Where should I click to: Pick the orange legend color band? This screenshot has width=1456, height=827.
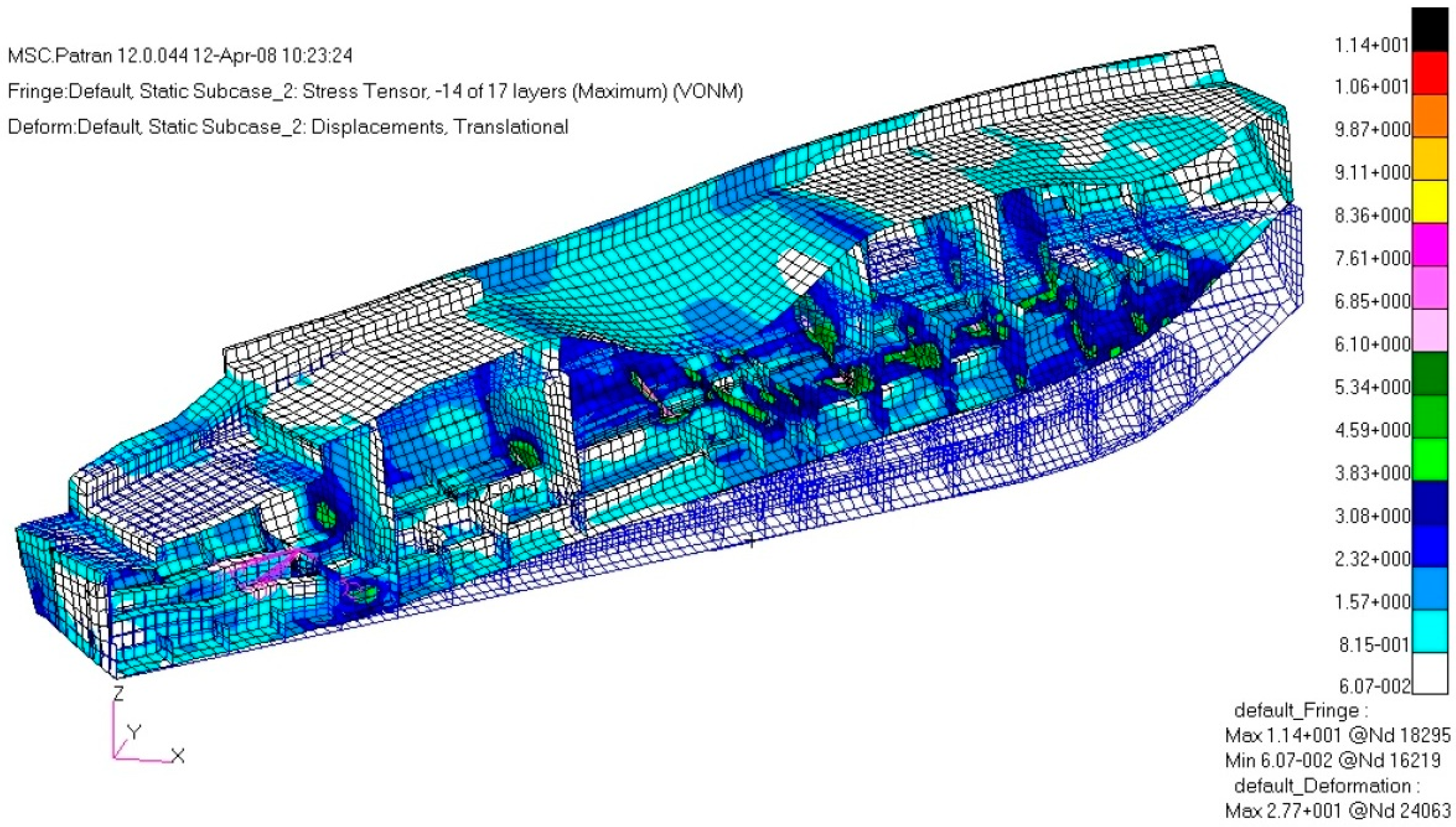point(1429,116)
